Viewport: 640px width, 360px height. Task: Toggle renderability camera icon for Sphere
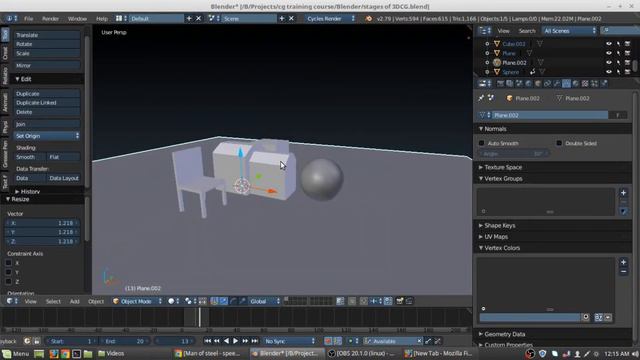pyautogui.click(x=628, y=72)
